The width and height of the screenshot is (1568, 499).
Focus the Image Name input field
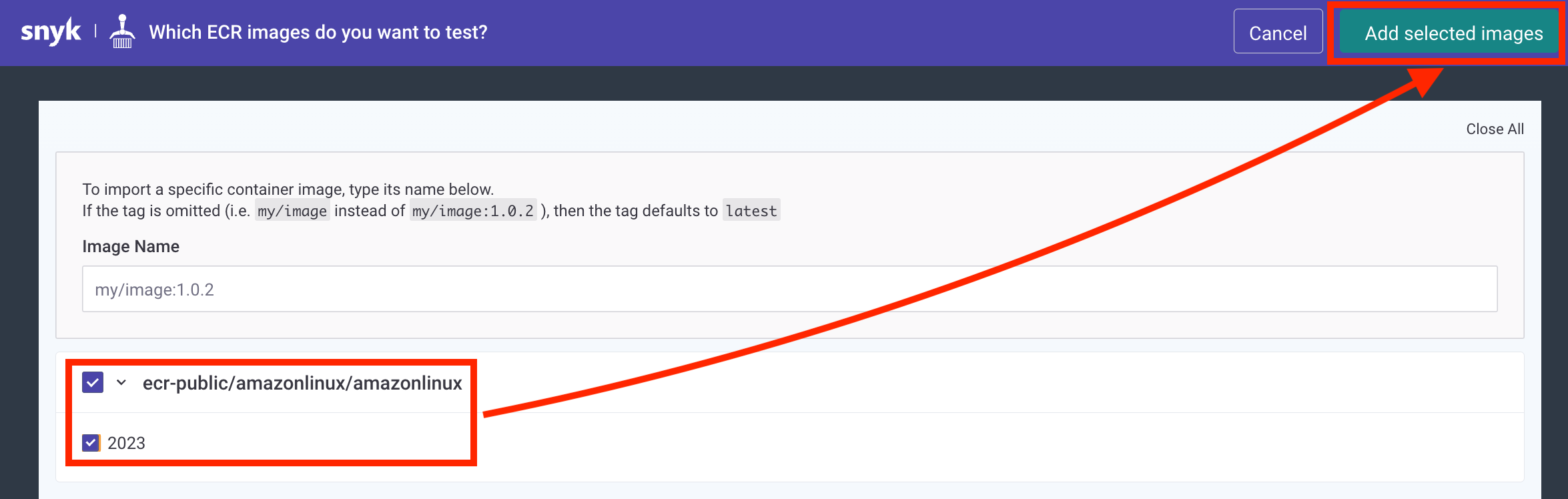pos(789,289)
